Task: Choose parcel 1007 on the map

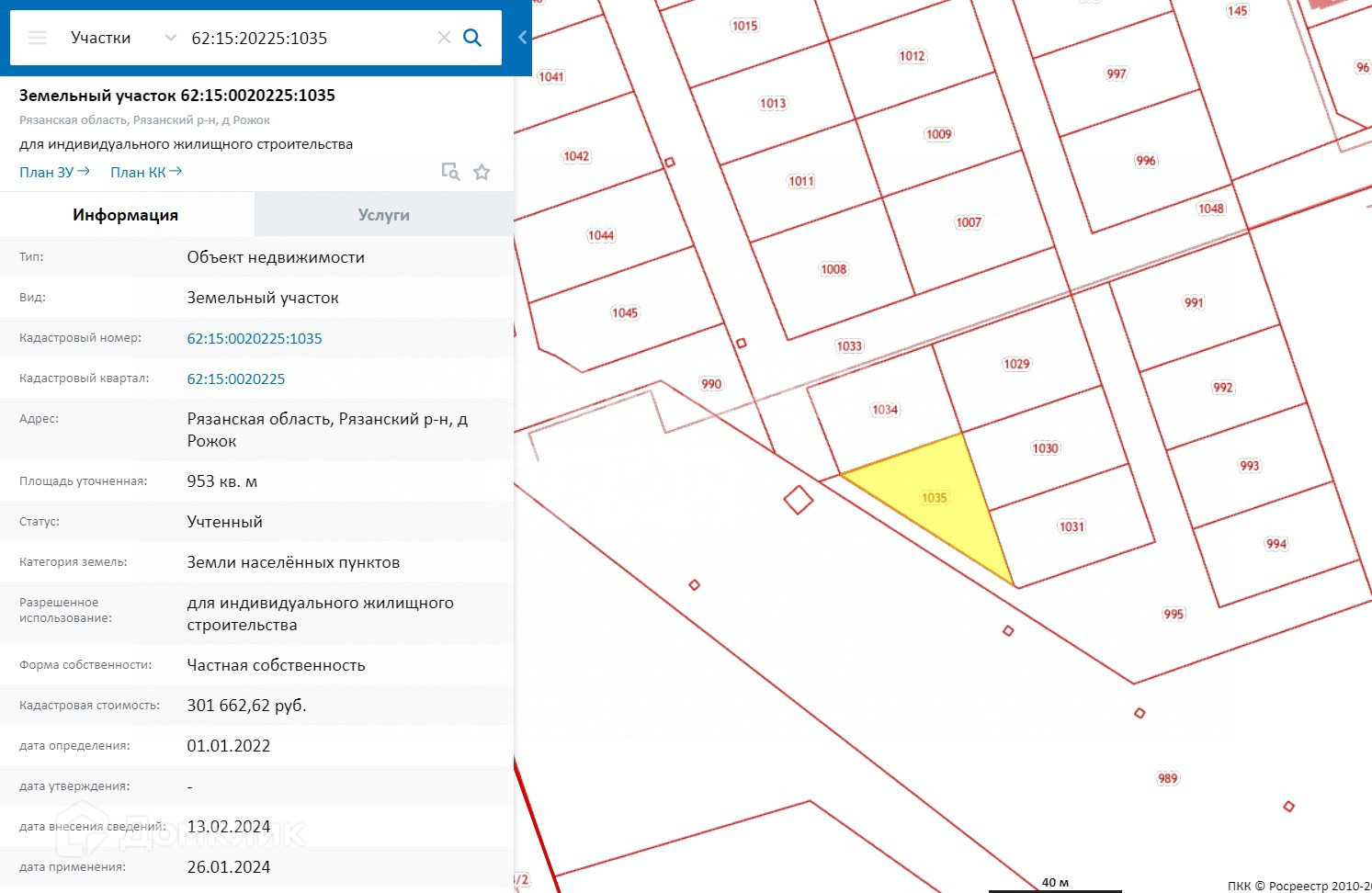Action: click(969, 222)
